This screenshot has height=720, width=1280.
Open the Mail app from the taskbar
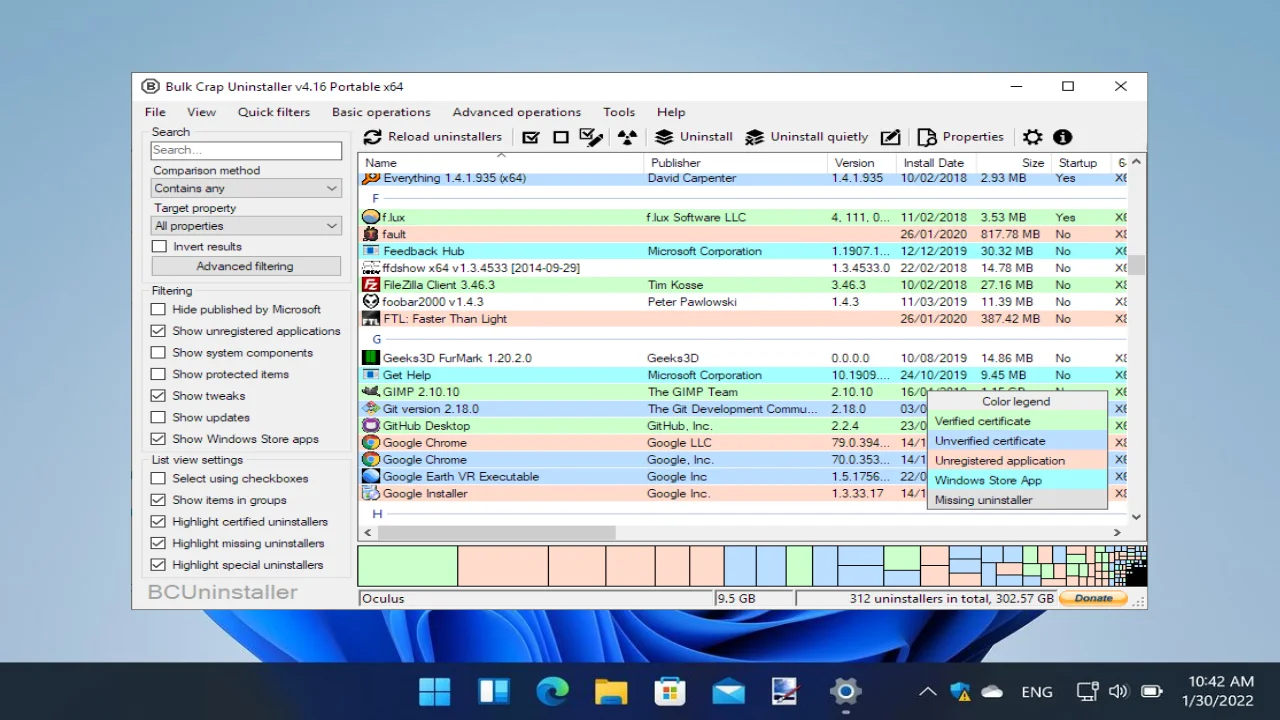(x=728, y=691)
